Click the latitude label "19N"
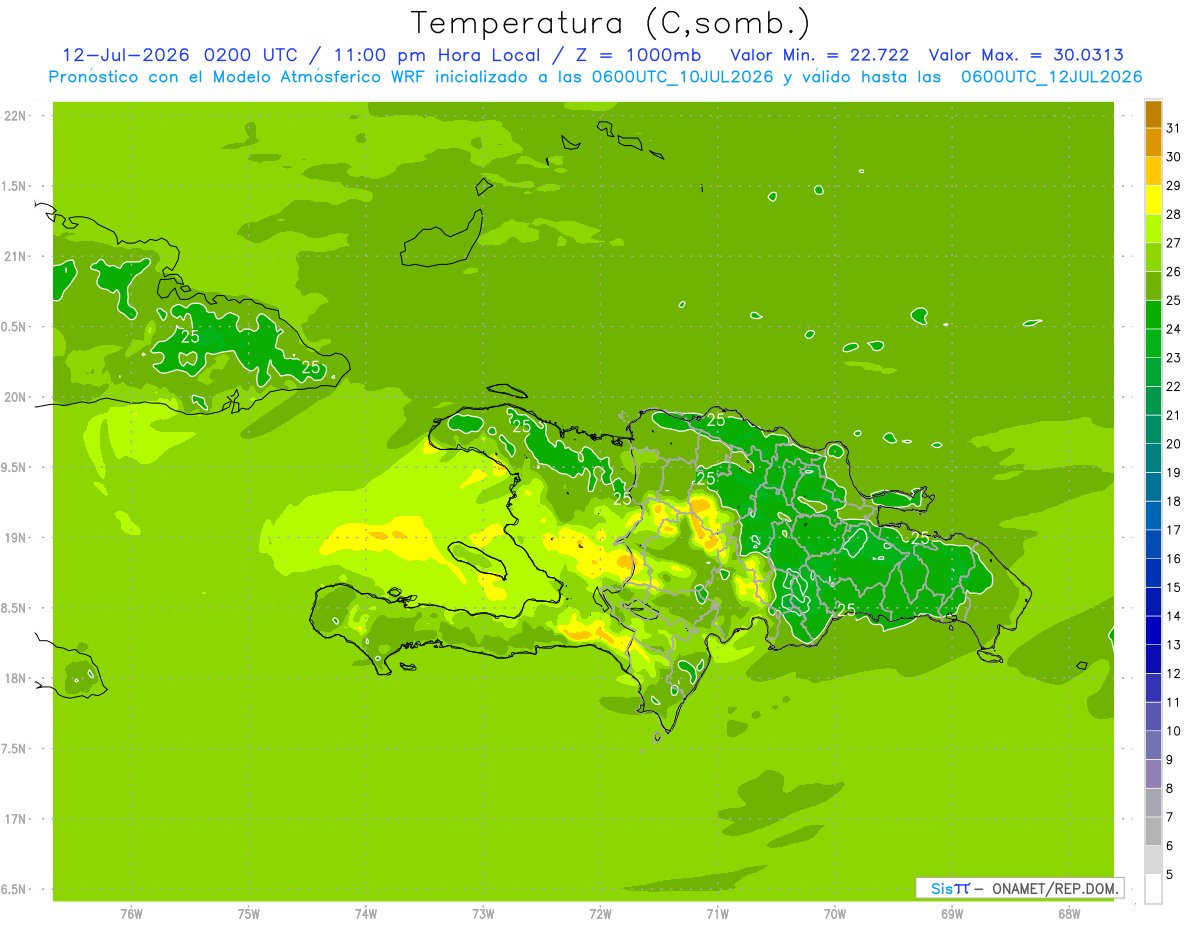This screenshot has height=927, width=1200. (x=17, y=538)
